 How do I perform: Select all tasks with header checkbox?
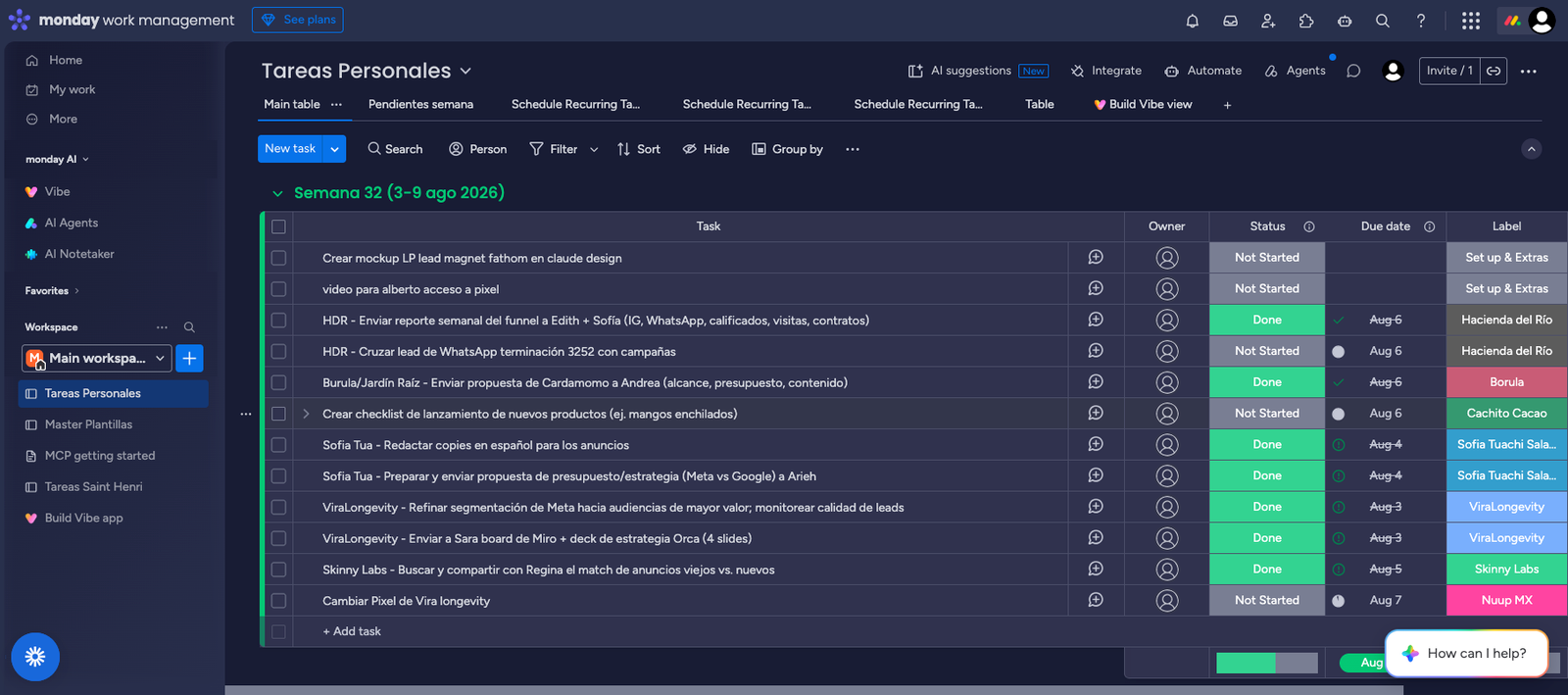pyautogui.click(x=278, y=226)
